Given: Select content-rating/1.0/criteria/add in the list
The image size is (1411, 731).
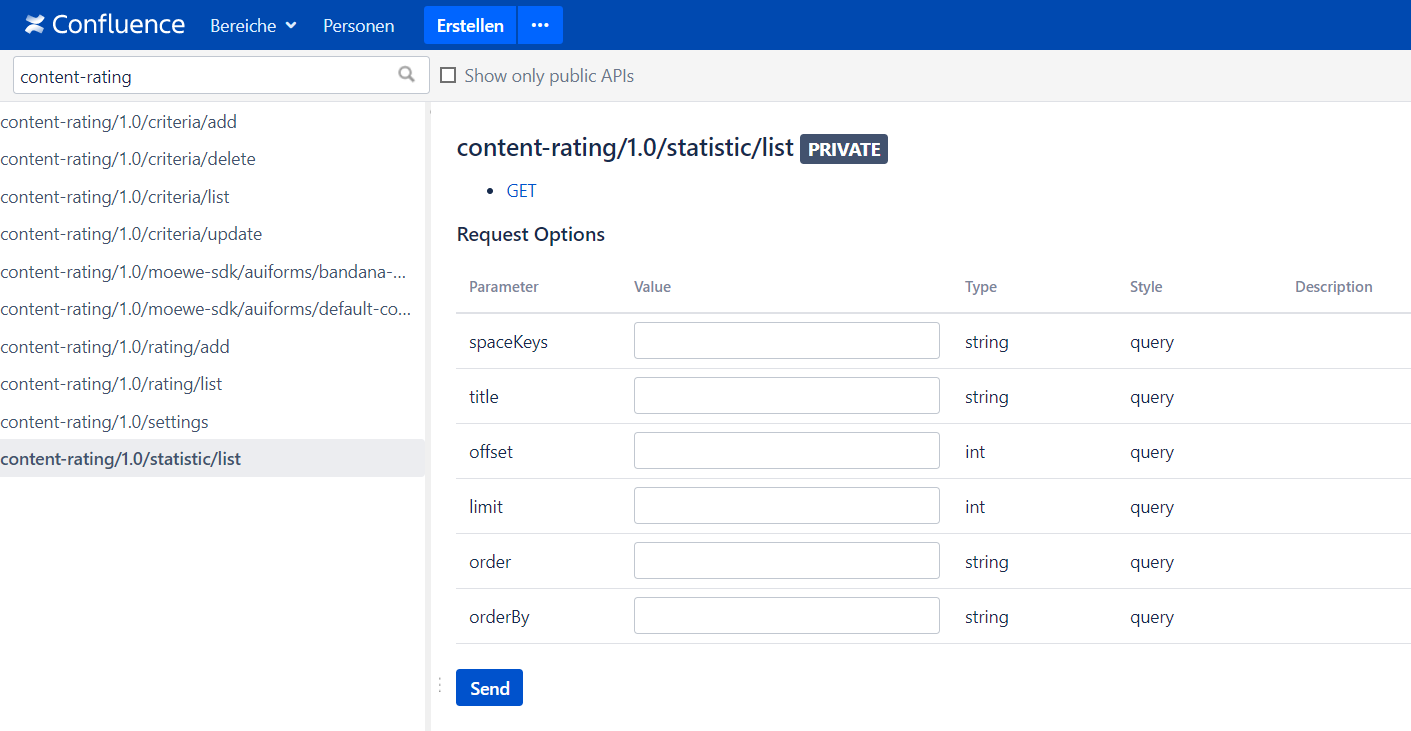Looking at the screenshot, I should point(119,122).
